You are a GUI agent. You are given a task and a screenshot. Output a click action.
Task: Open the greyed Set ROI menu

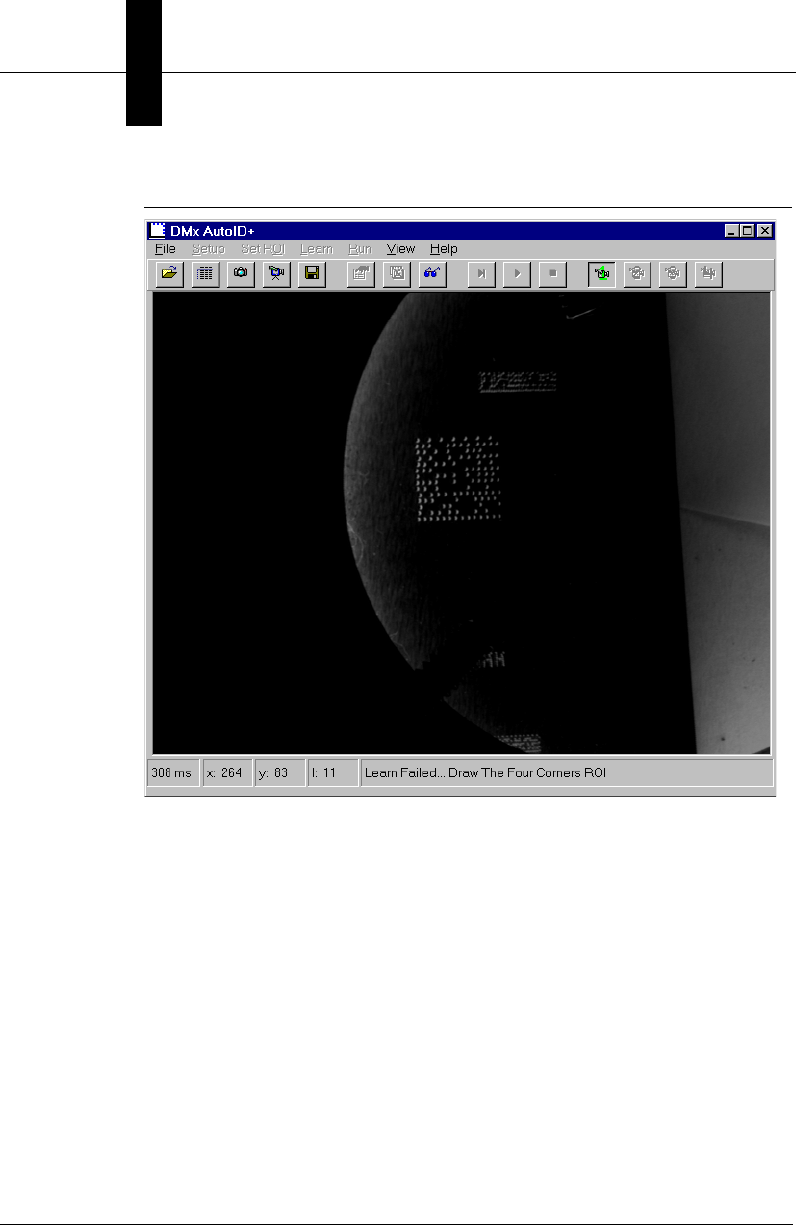click(263, 248)
